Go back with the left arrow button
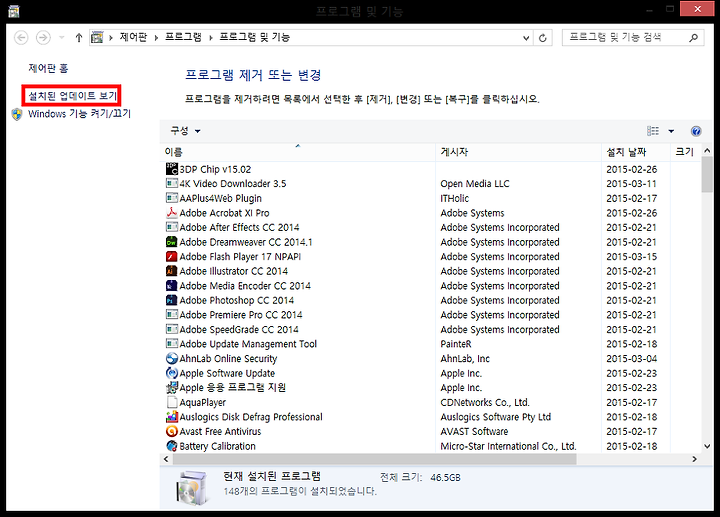Viewport: 720px width, 517px height. coord(21,38)
